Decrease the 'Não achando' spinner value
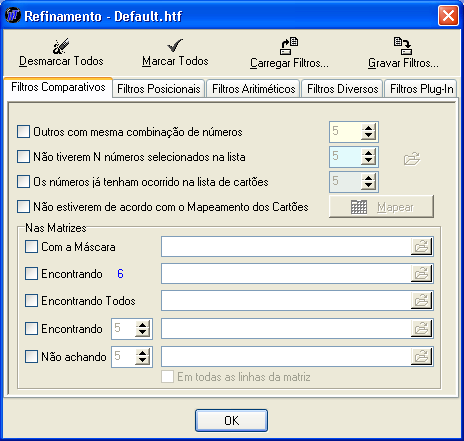This screenshot has width=464, height=441. click(143, 361)
